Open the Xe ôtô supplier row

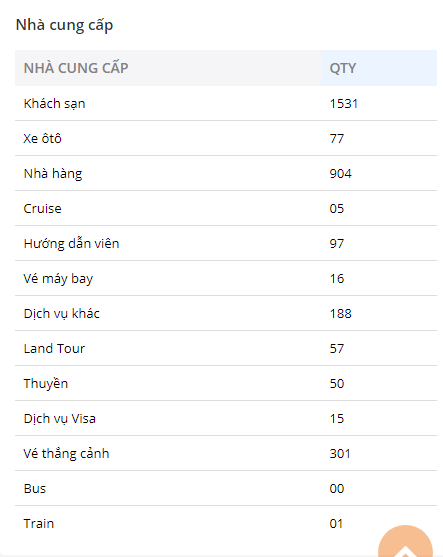click(x=226, y=138)
